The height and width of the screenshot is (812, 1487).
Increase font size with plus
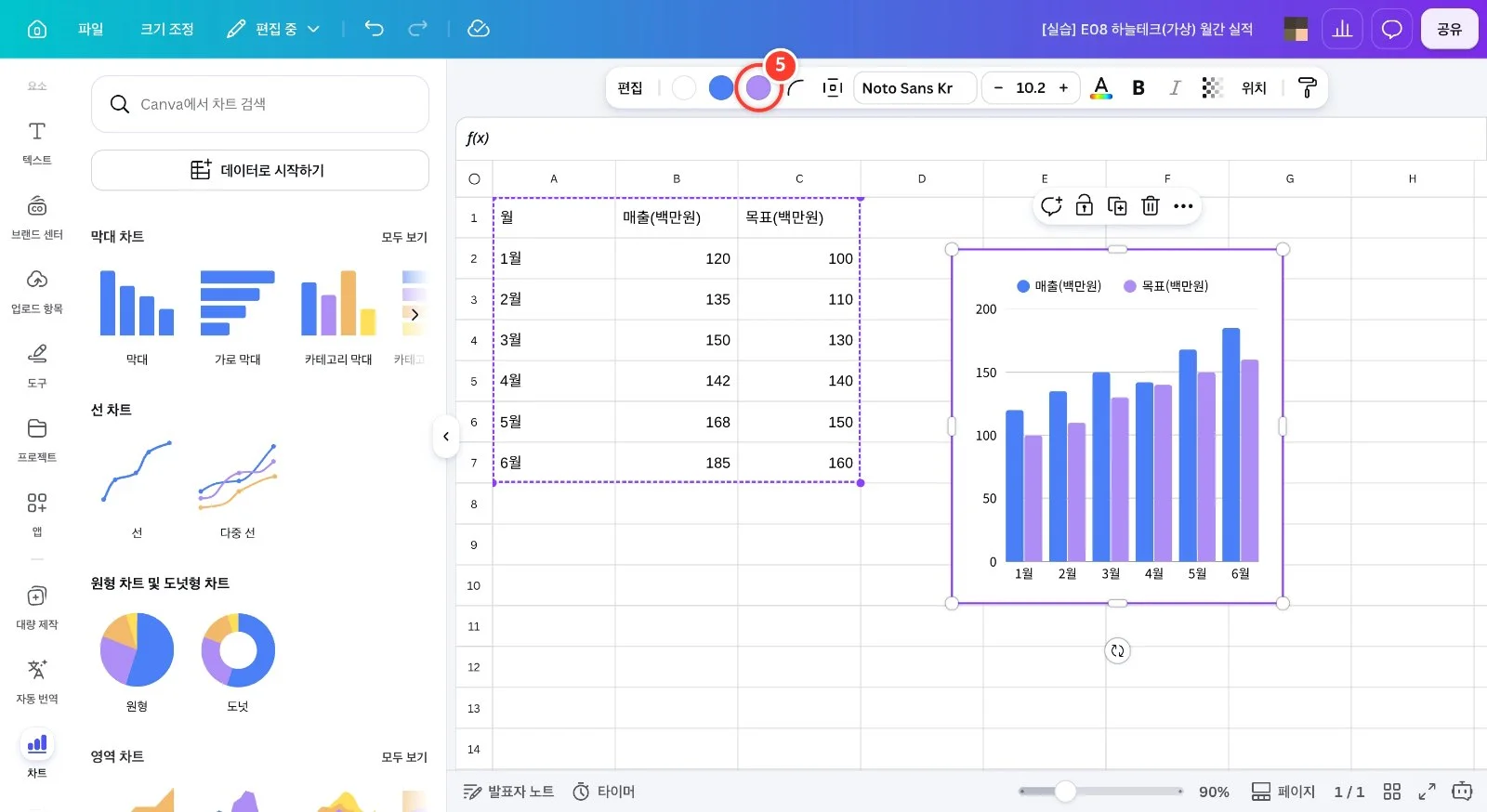click(x=1063, y=87)
